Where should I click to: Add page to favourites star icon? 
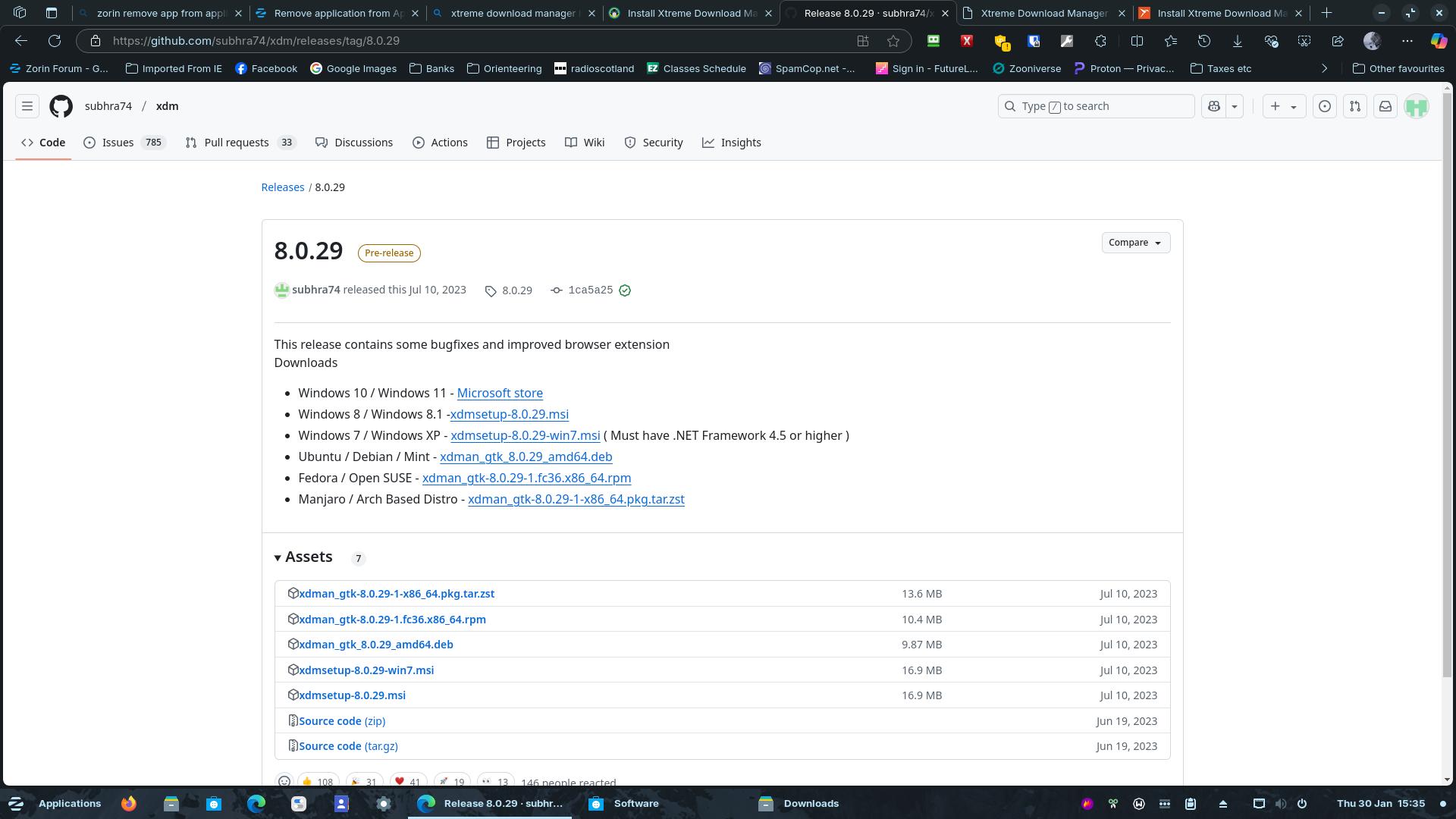coord(893,41)
